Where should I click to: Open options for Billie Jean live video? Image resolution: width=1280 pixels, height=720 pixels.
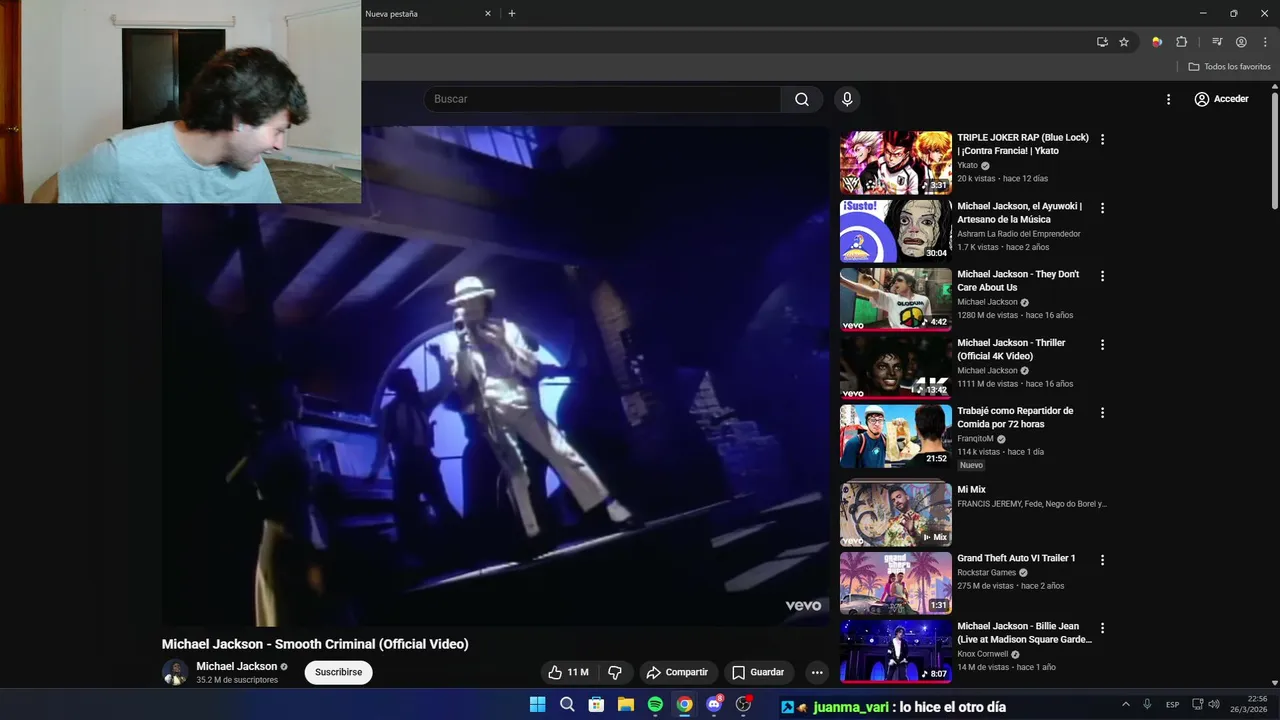1103,628
